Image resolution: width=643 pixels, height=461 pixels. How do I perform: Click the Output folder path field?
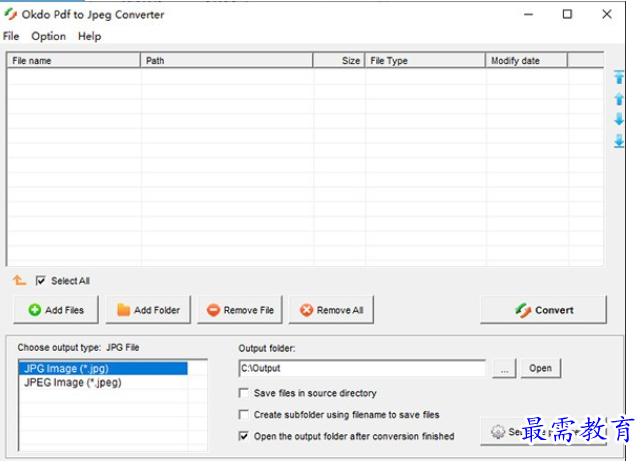tap(362, 368)
